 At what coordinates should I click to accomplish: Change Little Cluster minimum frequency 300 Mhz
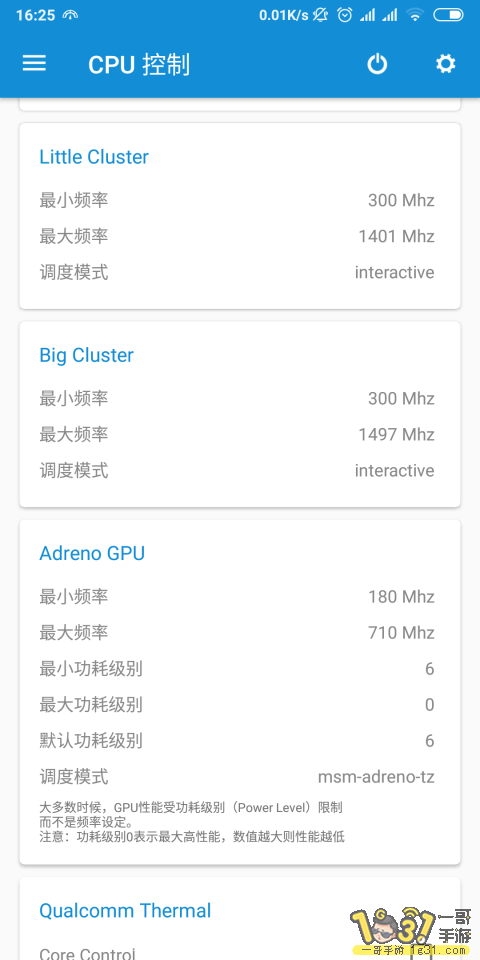240,200
